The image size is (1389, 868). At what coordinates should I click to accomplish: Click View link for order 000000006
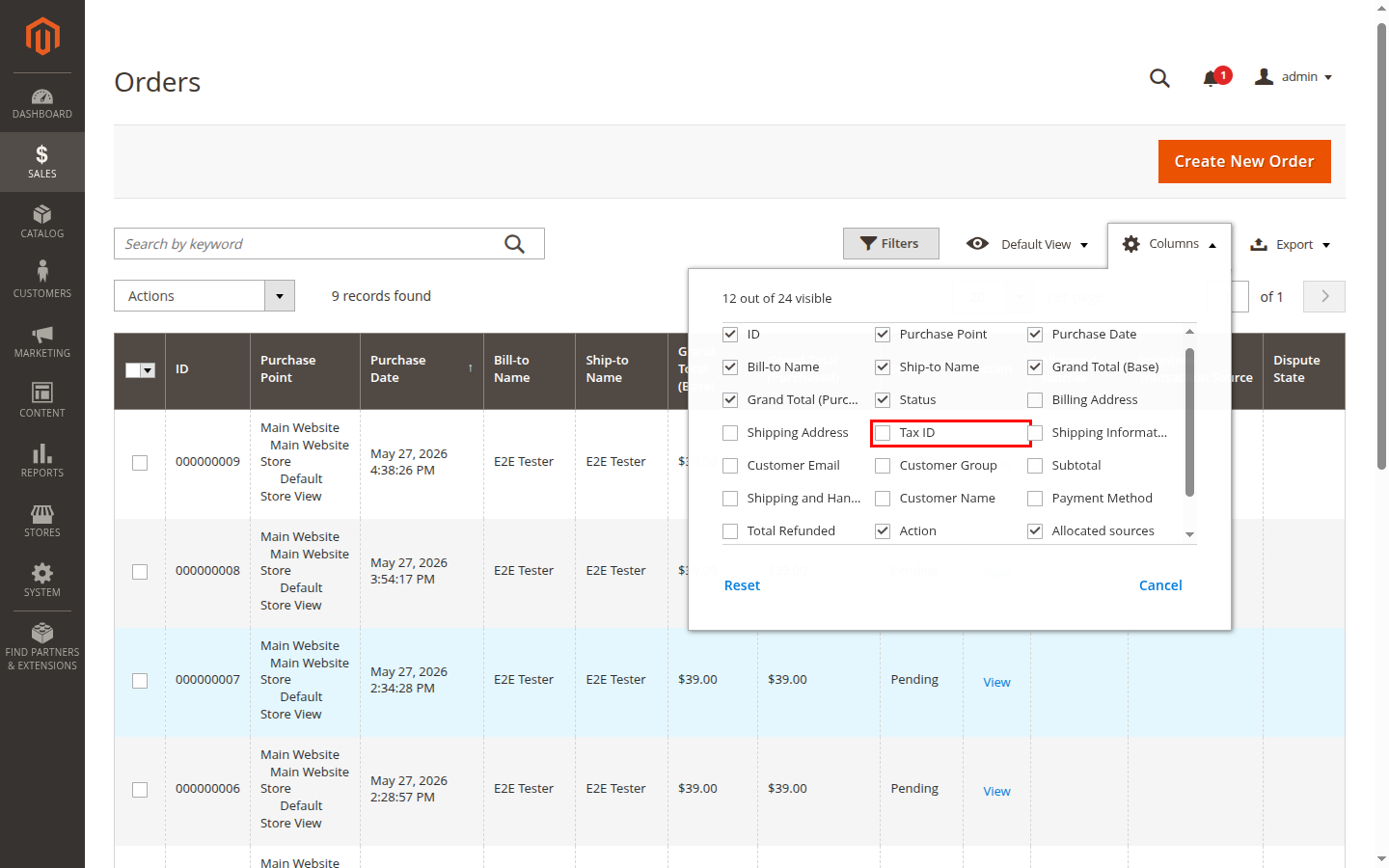point(996,791)
